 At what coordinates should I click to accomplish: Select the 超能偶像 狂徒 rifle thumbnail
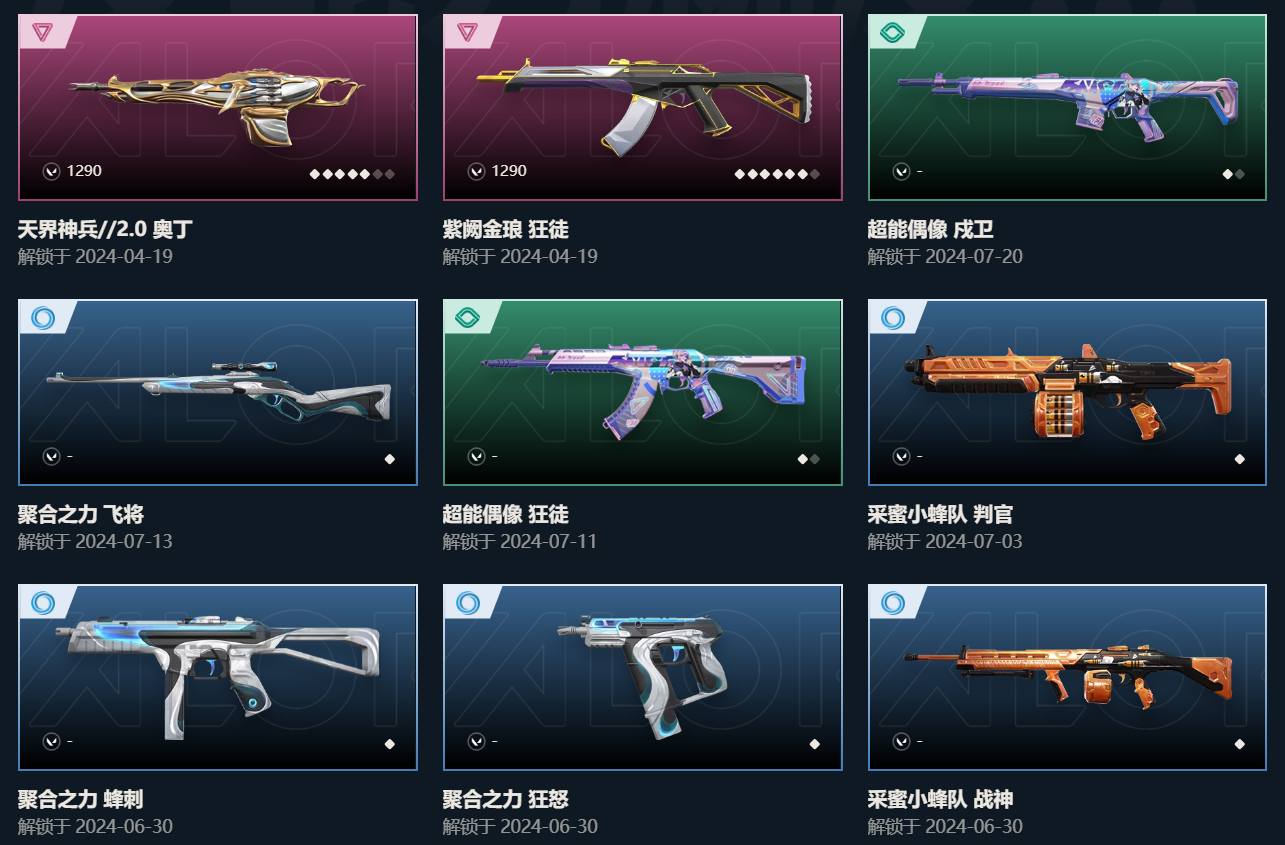(x=643, y=390)
